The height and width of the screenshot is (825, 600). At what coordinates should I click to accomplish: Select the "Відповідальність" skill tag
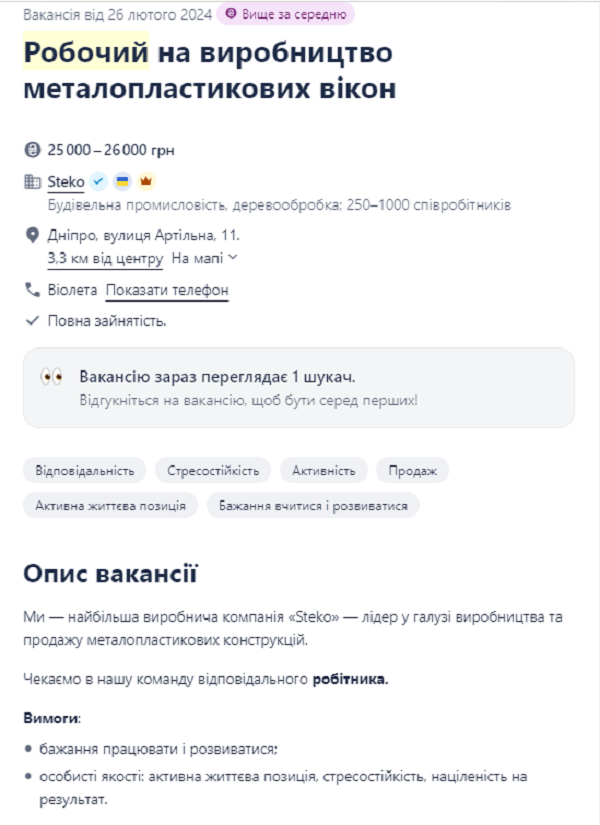pos(84,470)
